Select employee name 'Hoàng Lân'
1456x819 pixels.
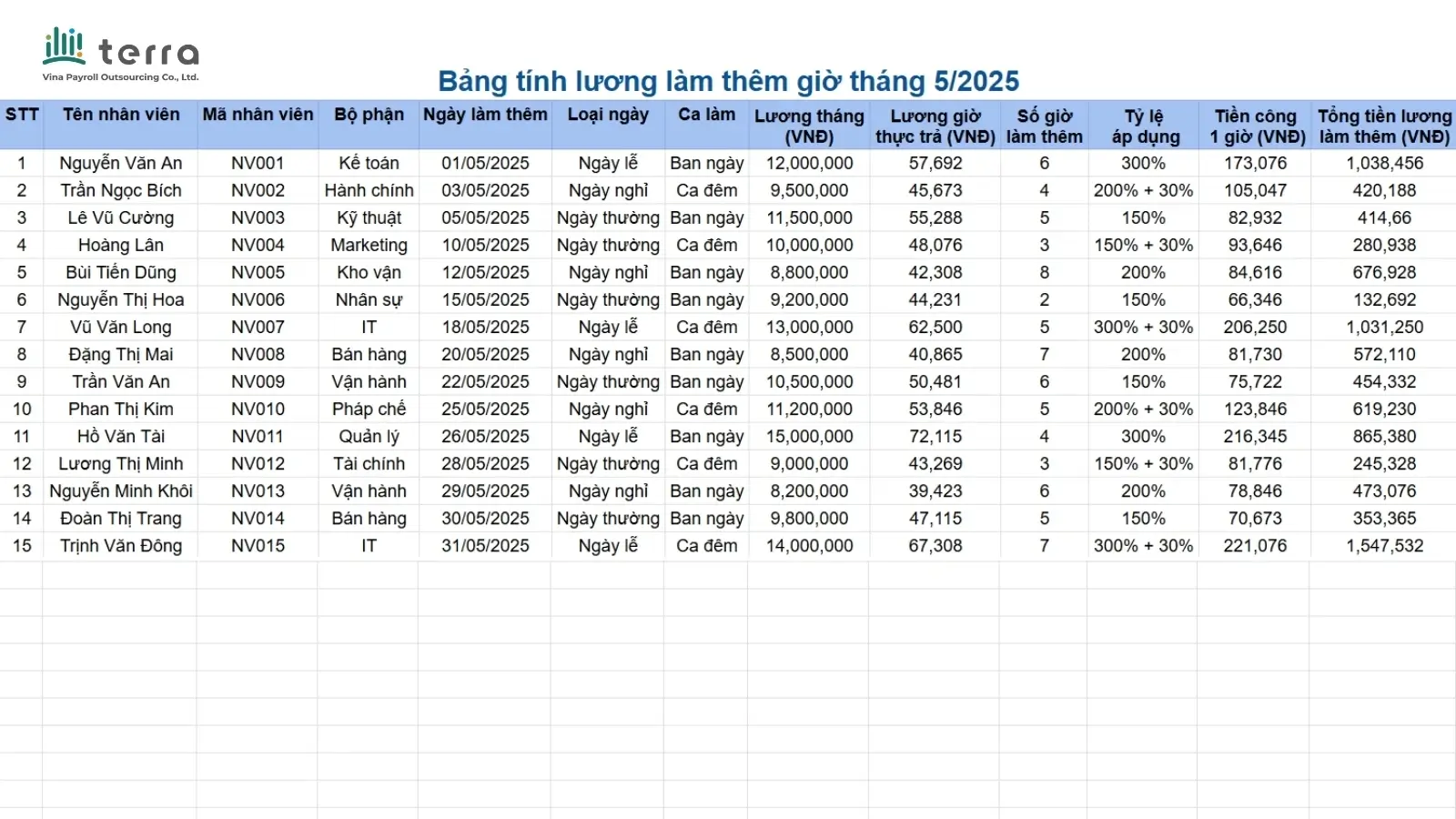click(121, 245)
